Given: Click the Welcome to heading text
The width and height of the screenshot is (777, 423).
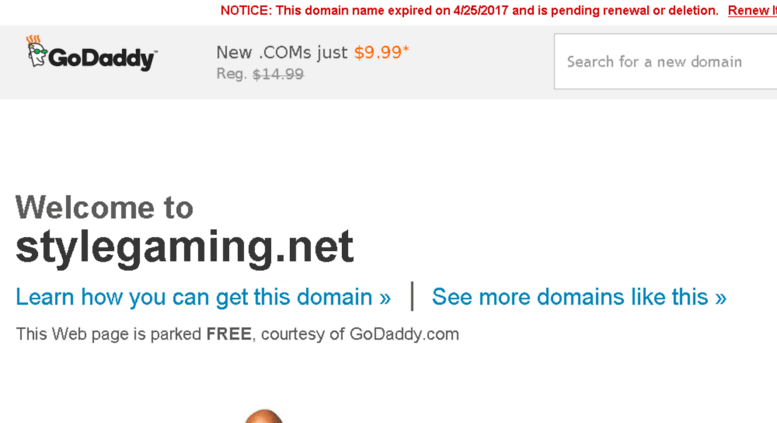Looking at the screenshot, I should tap(104, 207).
